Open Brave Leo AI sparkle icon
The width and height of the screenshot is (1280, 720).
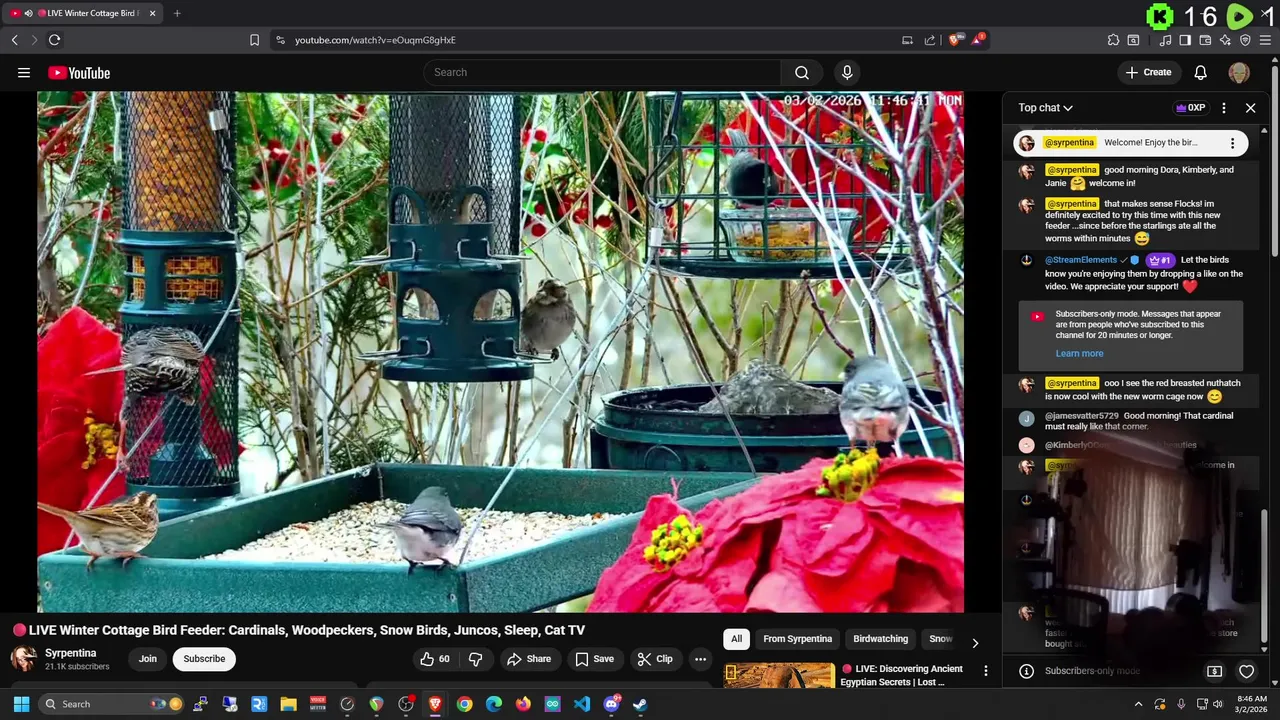[x=1225, y=40]
